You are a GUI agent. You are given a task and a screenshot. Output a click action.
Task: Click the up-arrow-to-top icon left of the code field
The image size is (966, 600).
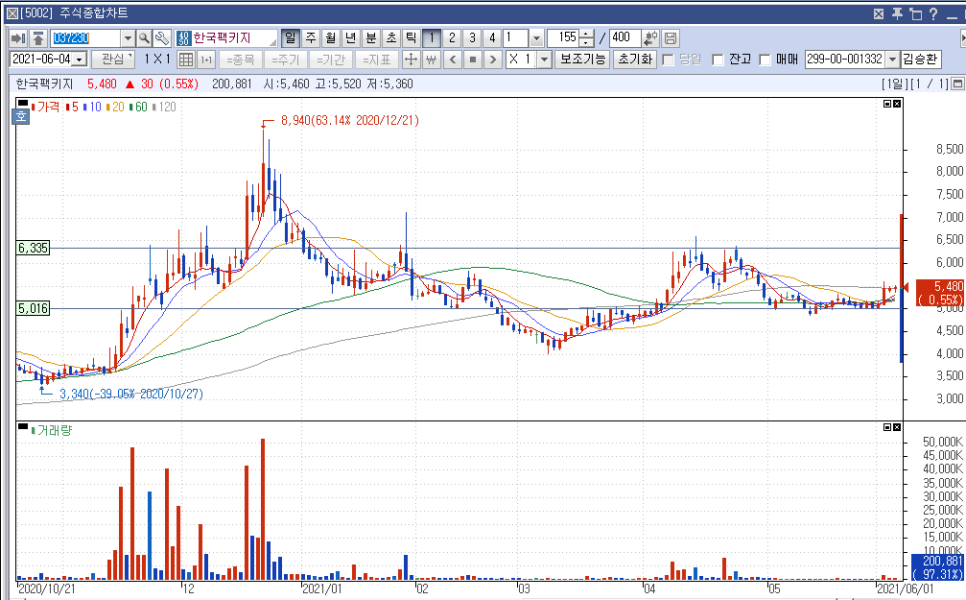tap(38, 38)
